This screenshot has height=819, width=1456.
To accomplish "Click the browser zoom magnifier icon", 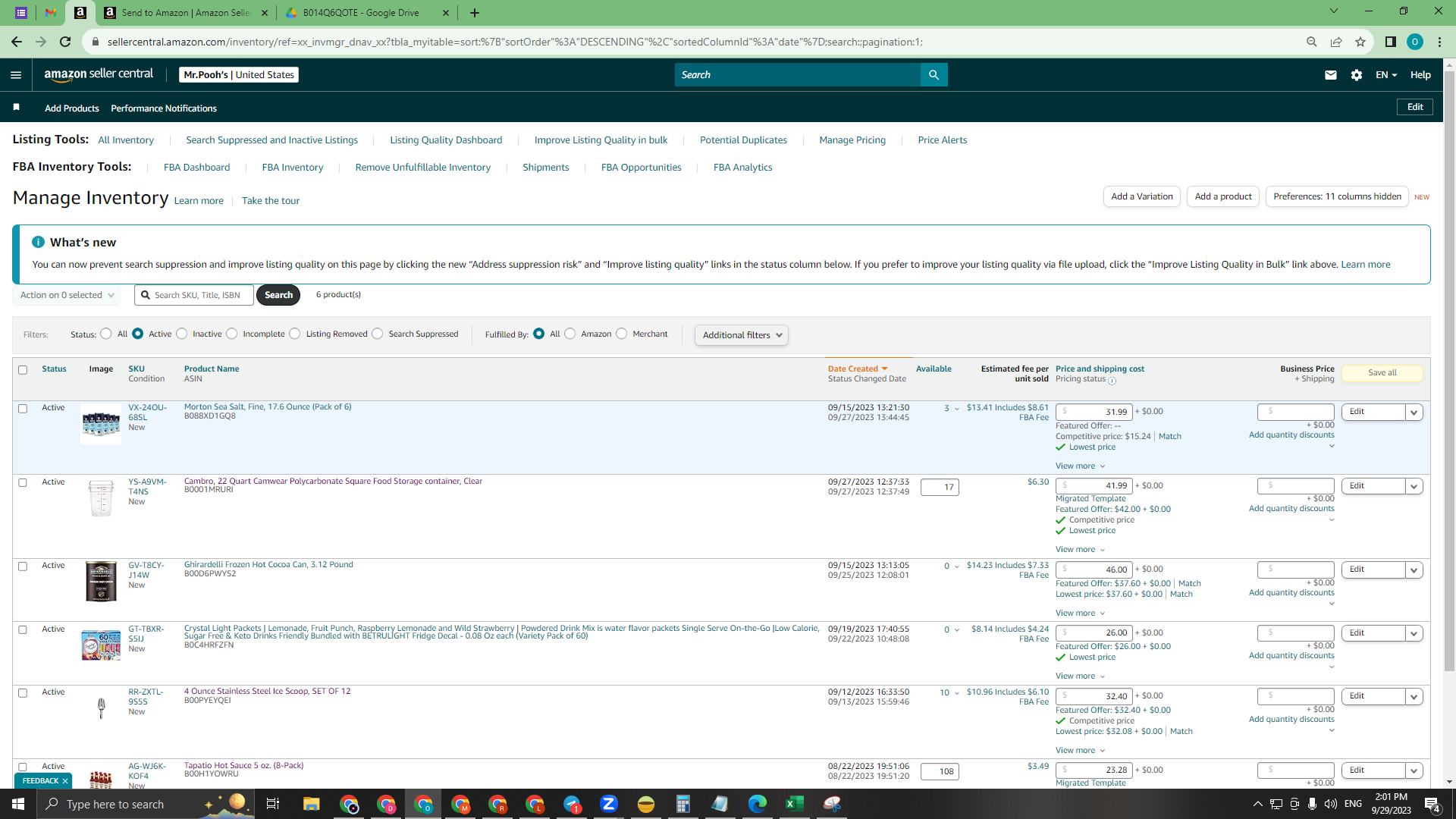I will 1311,42.
